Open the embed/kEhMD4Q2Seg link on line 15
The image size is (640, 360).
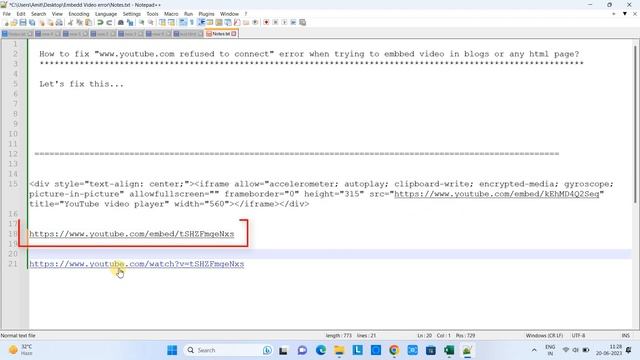pyautogui.click(x=496, y=194)
